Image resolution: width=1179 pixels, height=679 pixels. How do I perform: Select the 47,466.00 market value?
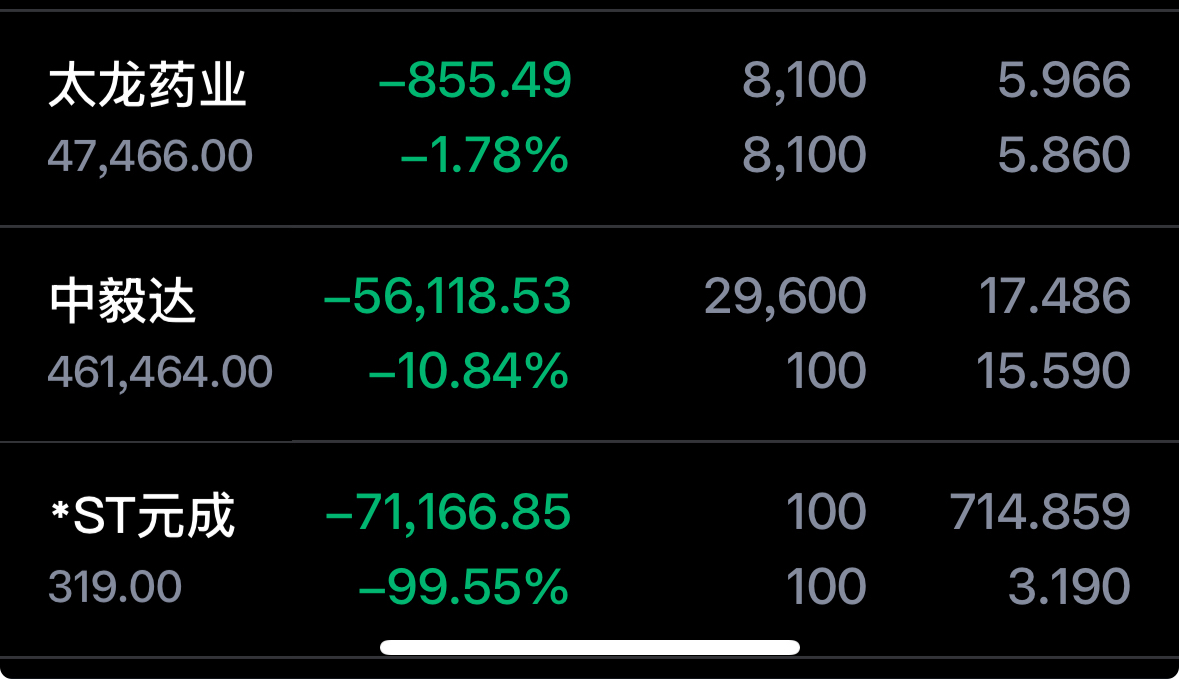(150, 156)
